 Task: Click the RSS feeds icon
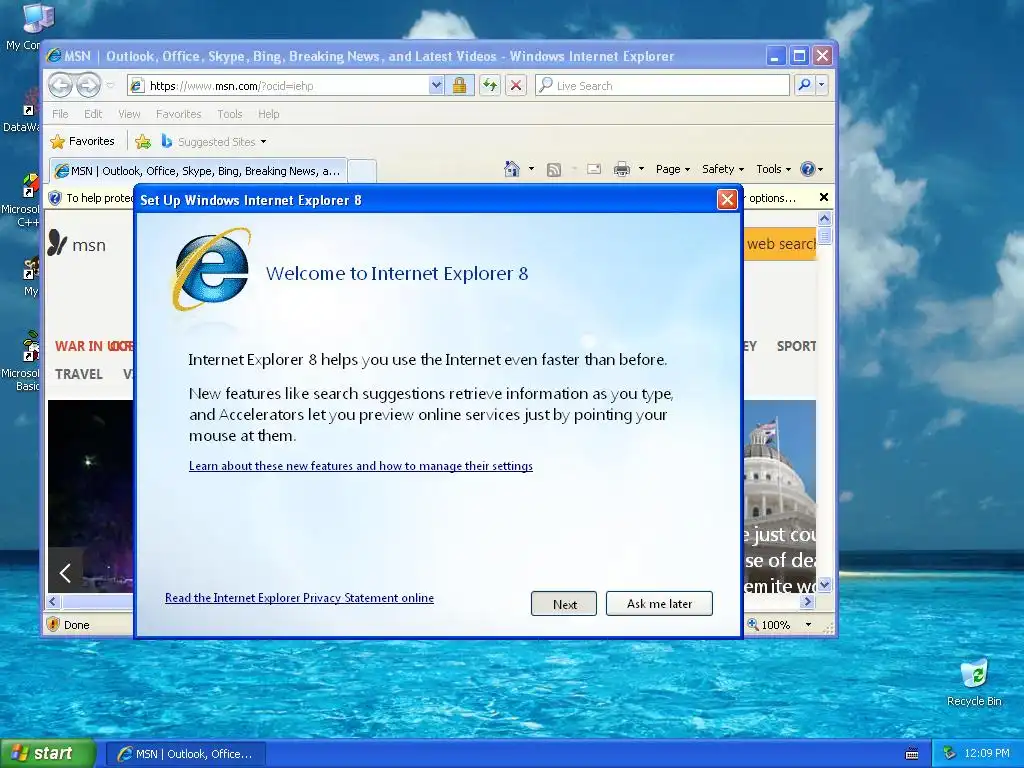(x=554, y=170)
